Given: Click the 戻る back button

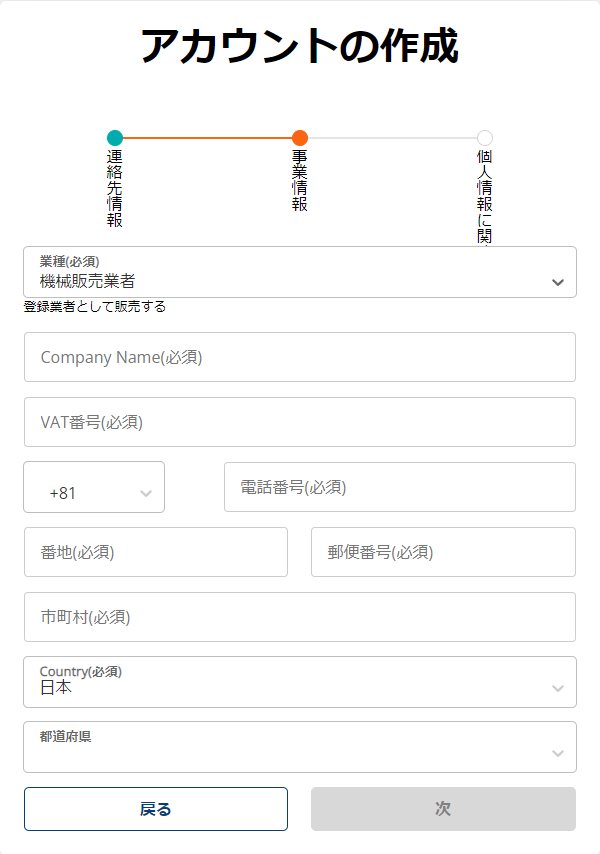Looking at the screenshot, I should 156,809.
